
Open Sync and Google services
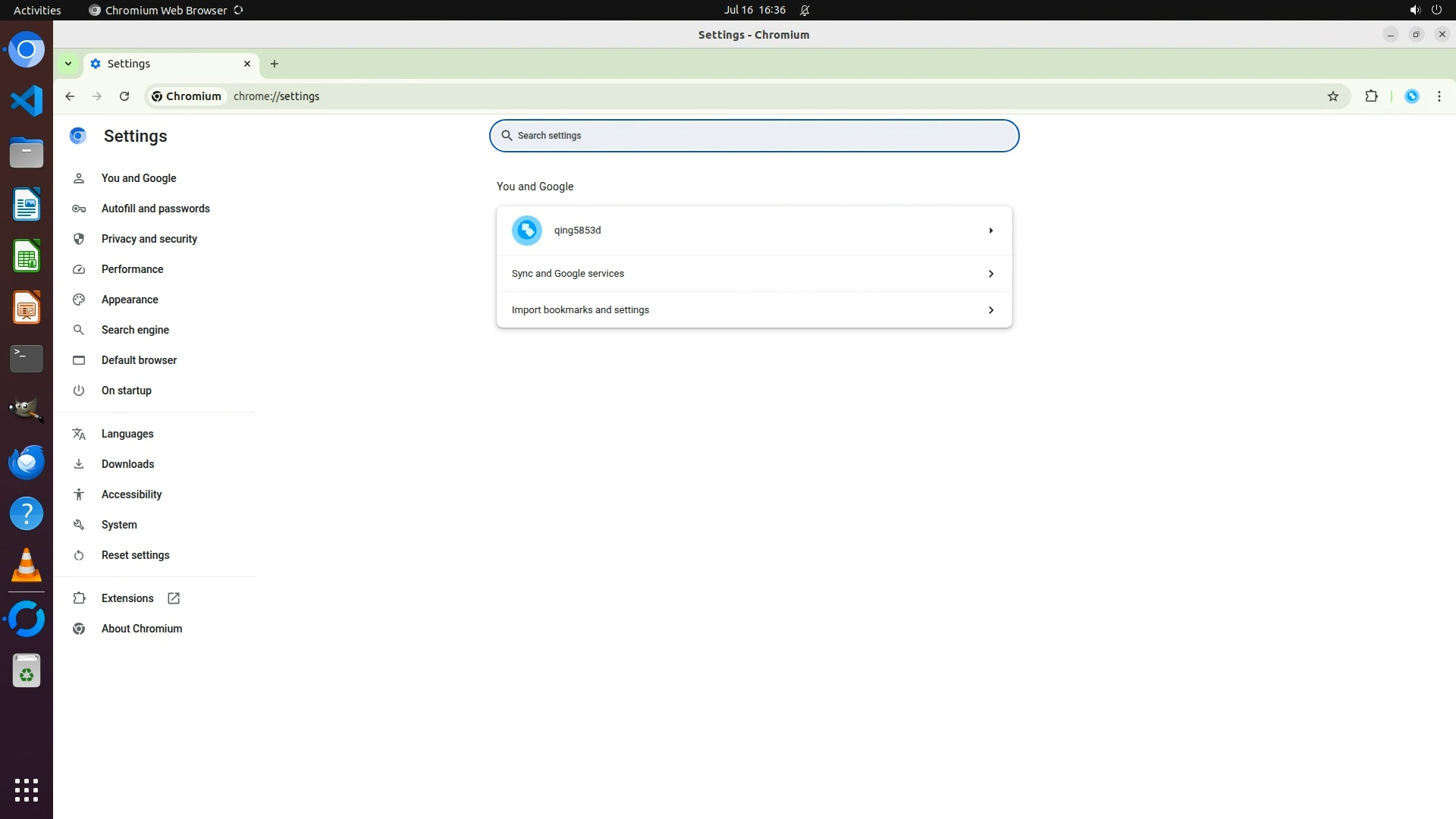coord(754,274)
